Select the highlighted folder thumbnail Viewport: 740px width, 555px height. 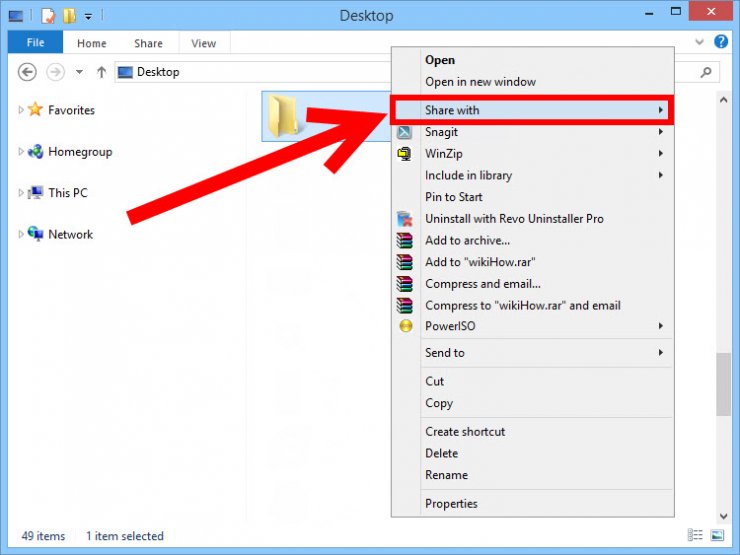(x=283, y=116)
